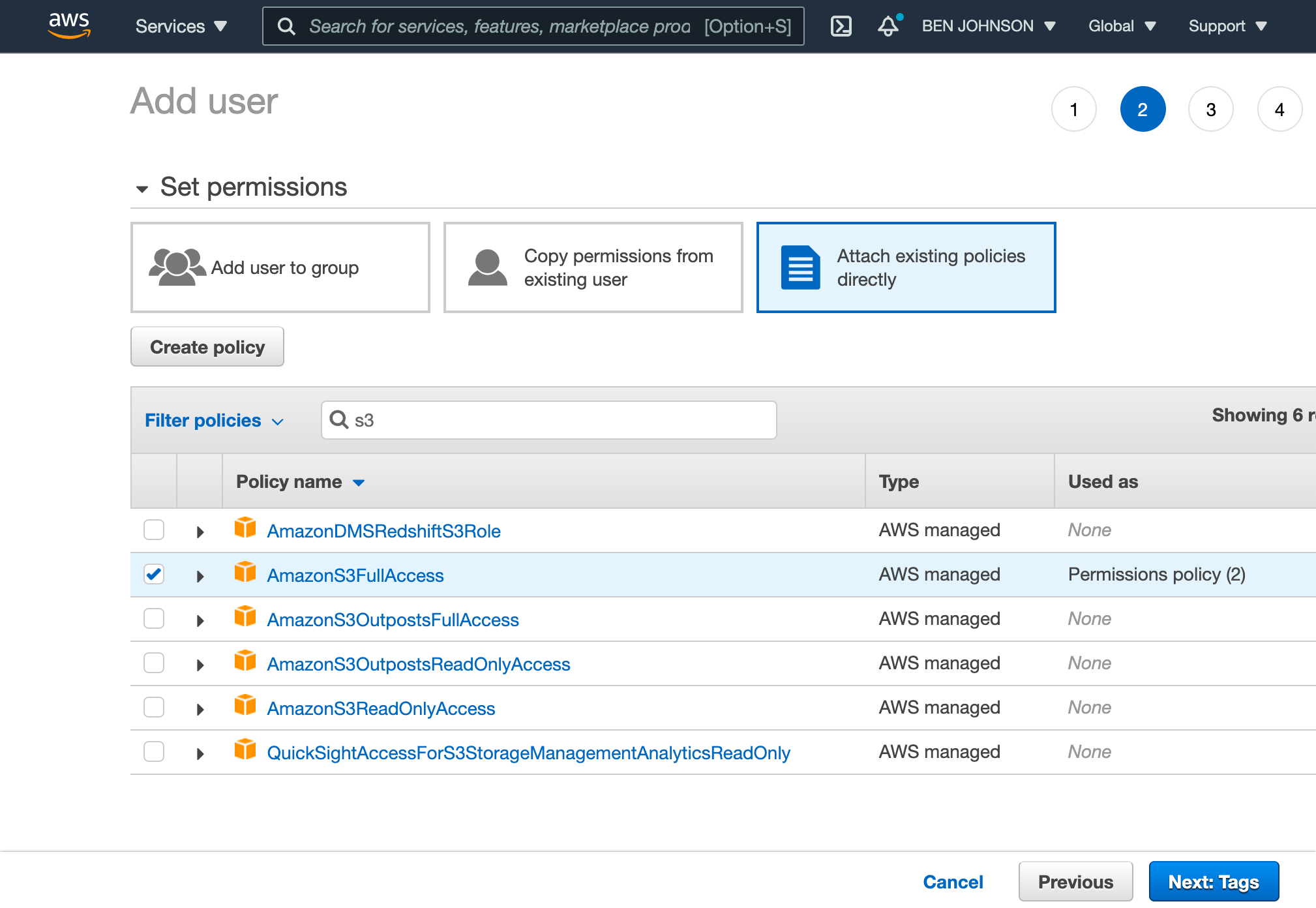The height and width of the screenshot is (908, 1316).
Task: Select the Add user to group option icon
Action: 176,266
